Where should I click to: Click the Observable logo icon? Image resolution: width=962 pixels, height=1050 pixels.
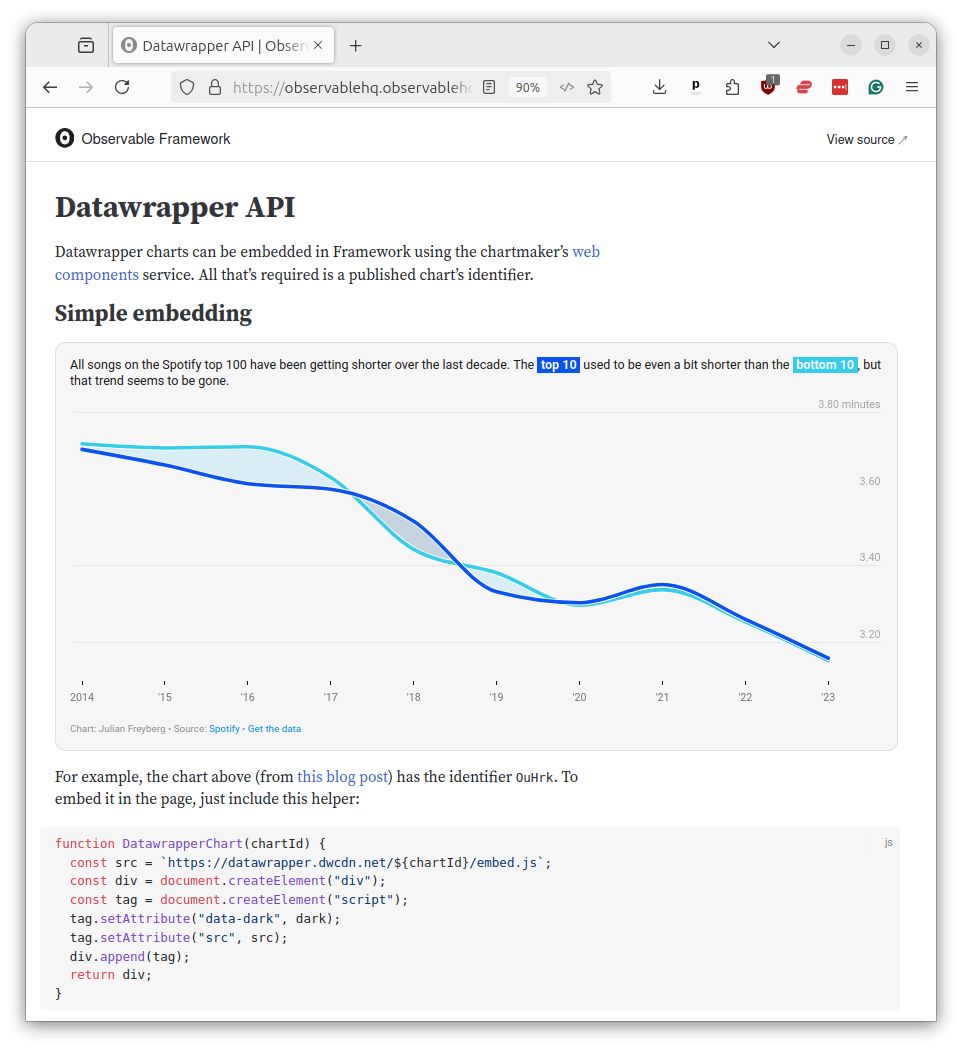click(x=64, y=138)
